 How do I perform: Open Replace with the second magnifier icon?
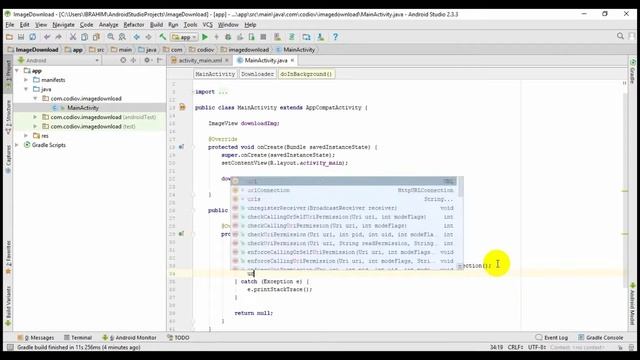tap(122, 37)
